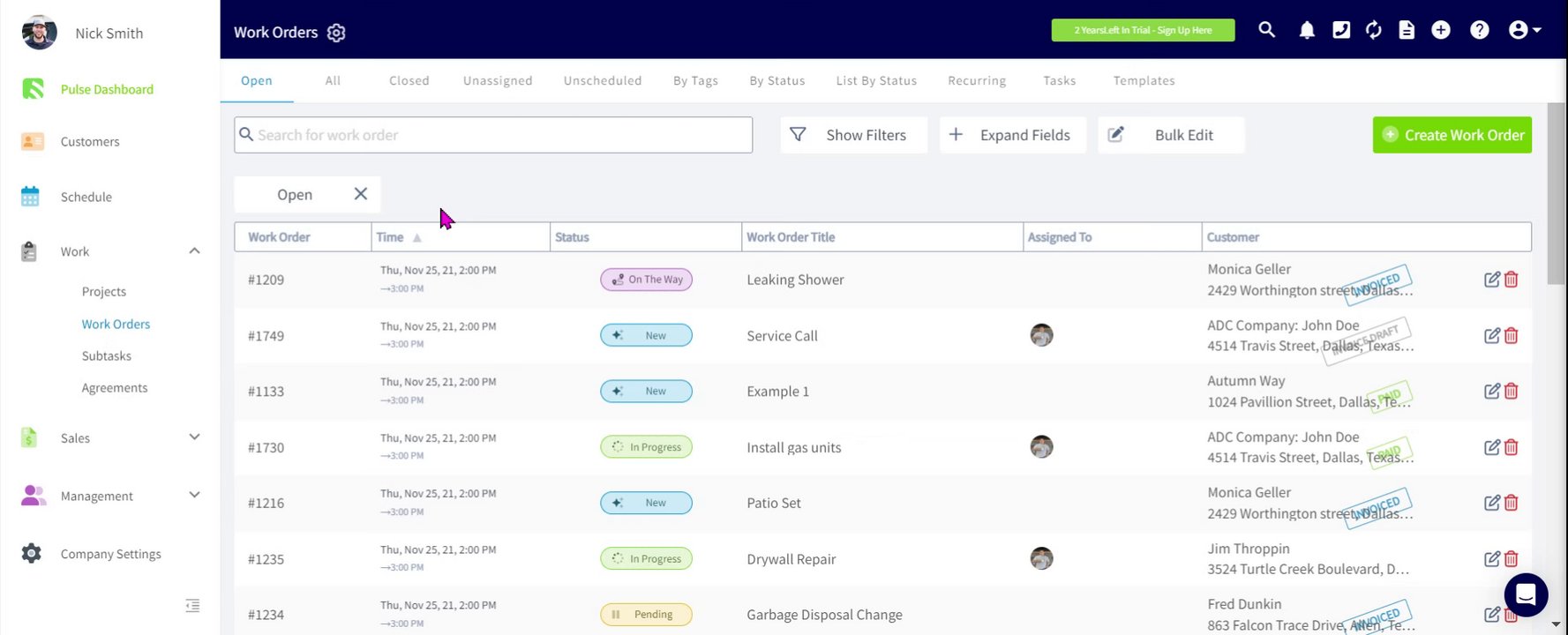This screenshot has height=635, width=1568.
Task: Open the user account dropdown
Action: point(1524,30)
